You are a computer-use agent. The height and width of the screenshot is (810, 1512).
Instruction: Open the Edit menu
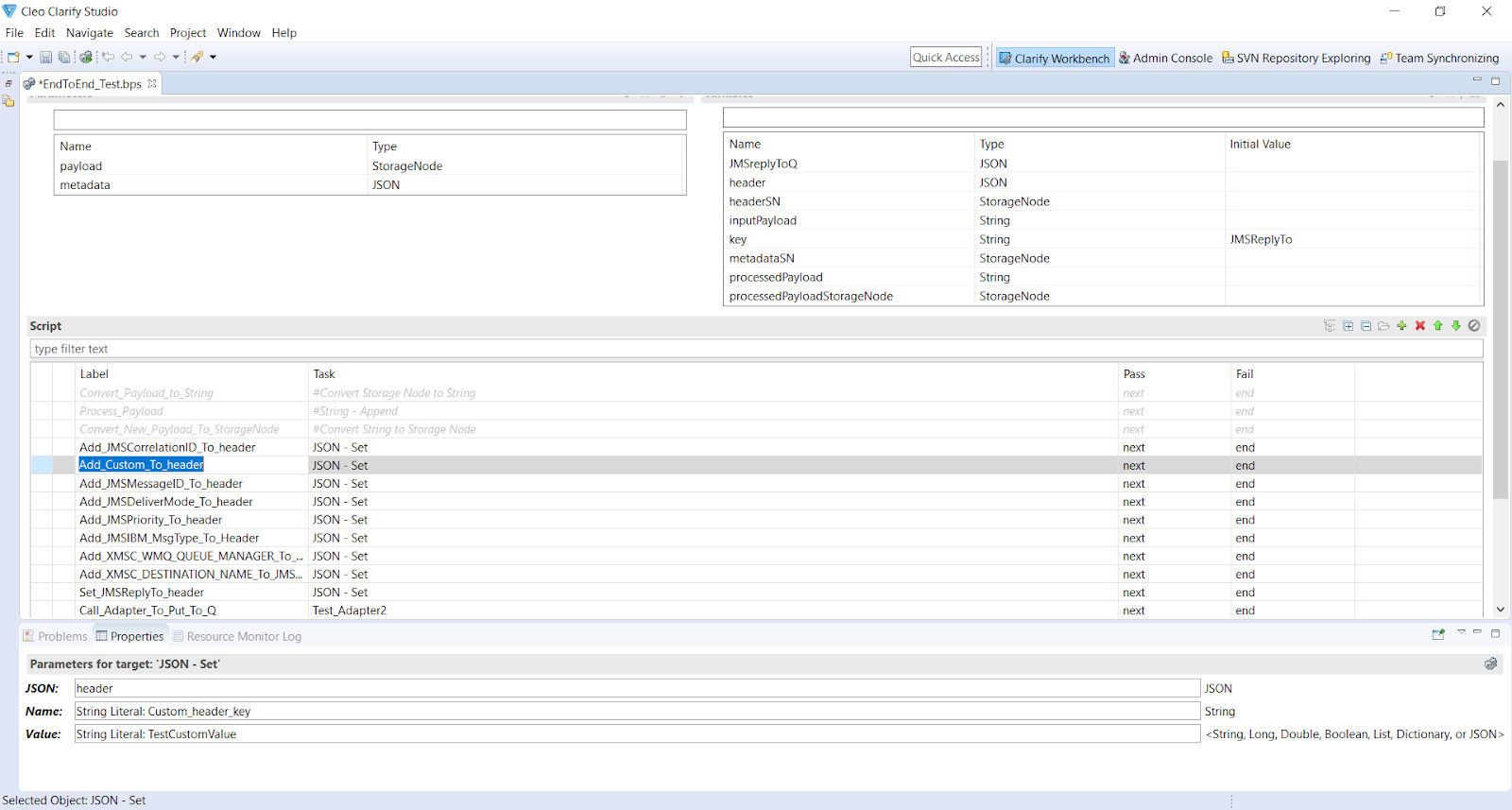[x=44, y=32]
